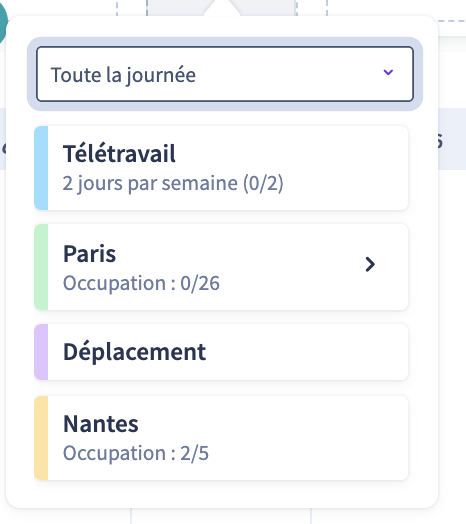
Task: Click the bold Déplacement heading
Action: tap(134, 352)
